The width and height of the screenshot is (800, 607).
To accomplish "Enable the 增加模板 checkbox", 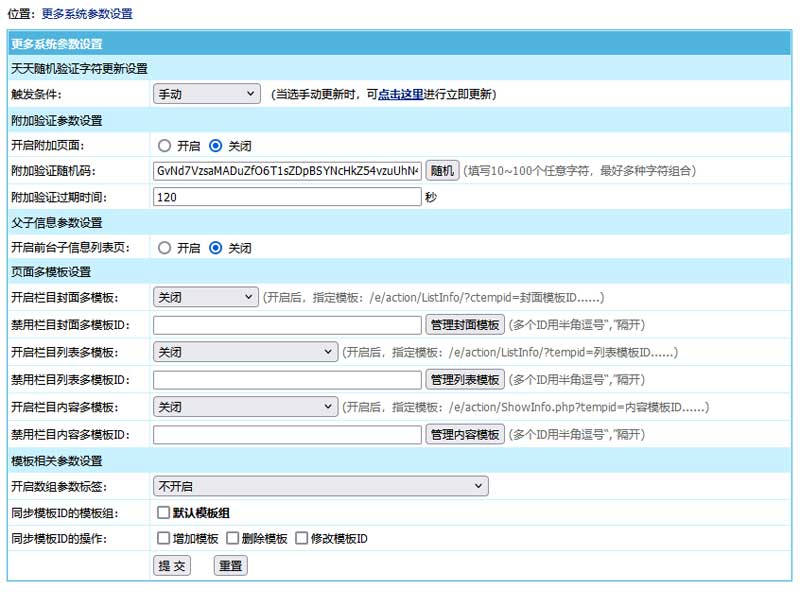I will coord(163,539).
